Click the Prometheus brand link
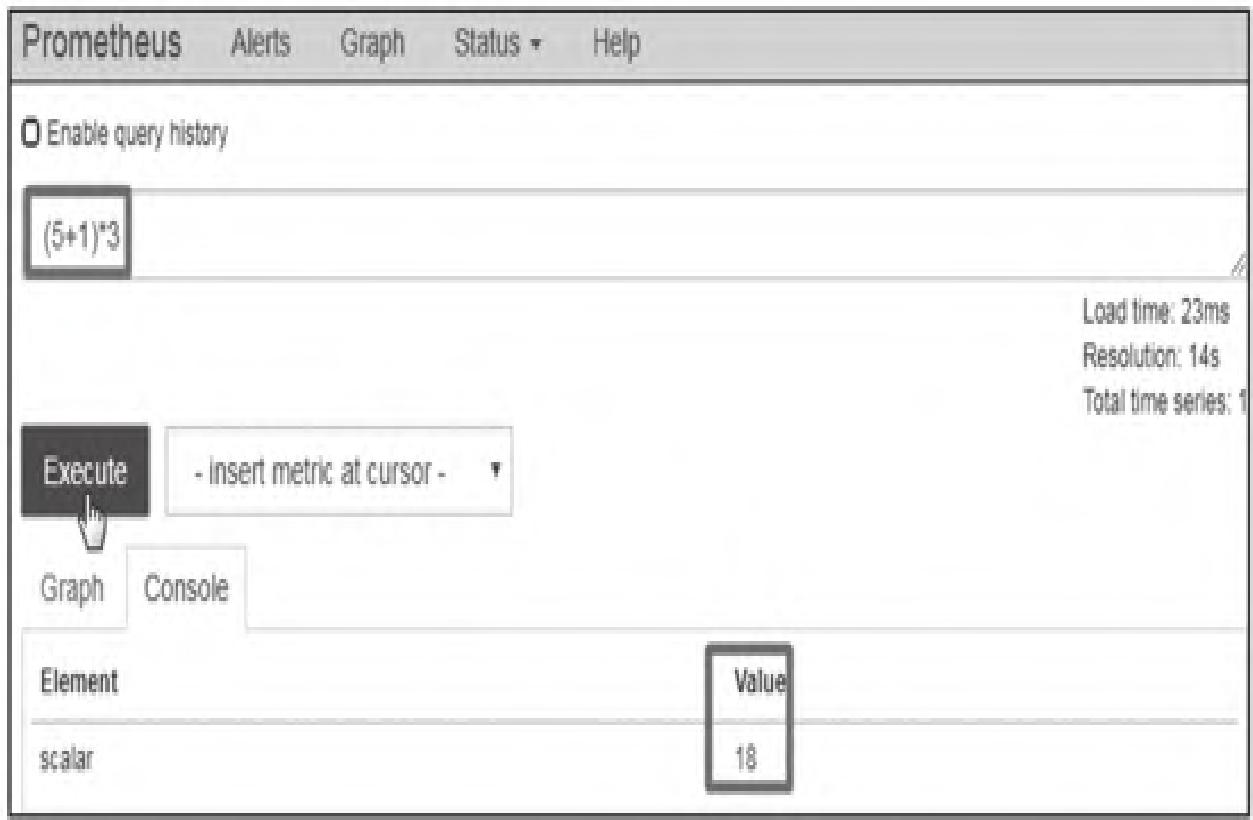Viewport: 1253px width, 820px height. [102, 42]
